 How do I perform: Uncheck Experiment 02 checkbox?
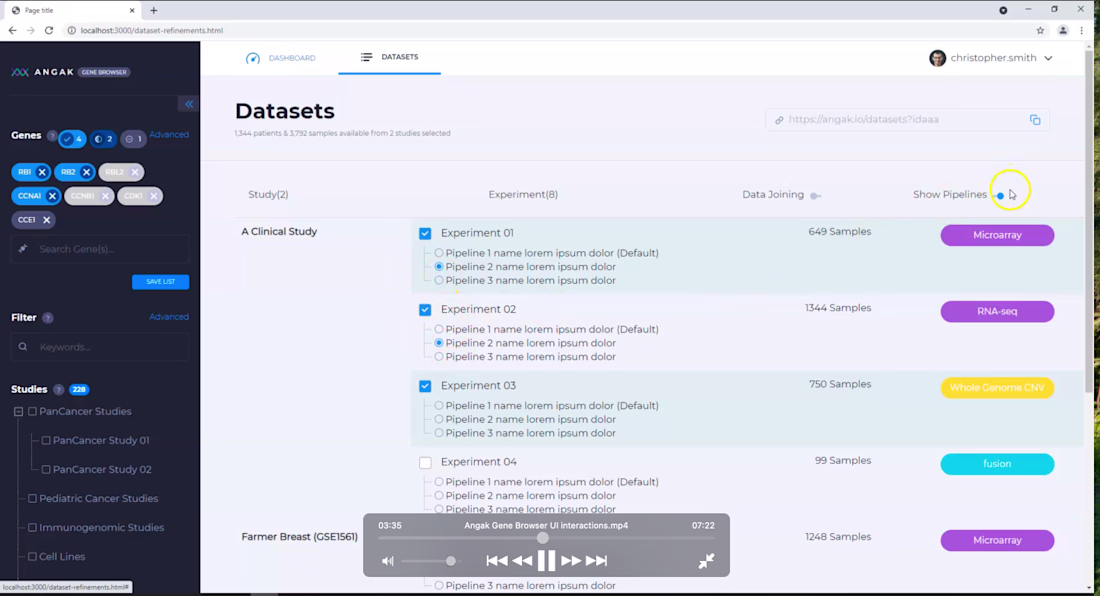pyautogui.click(x=425, y=310)
